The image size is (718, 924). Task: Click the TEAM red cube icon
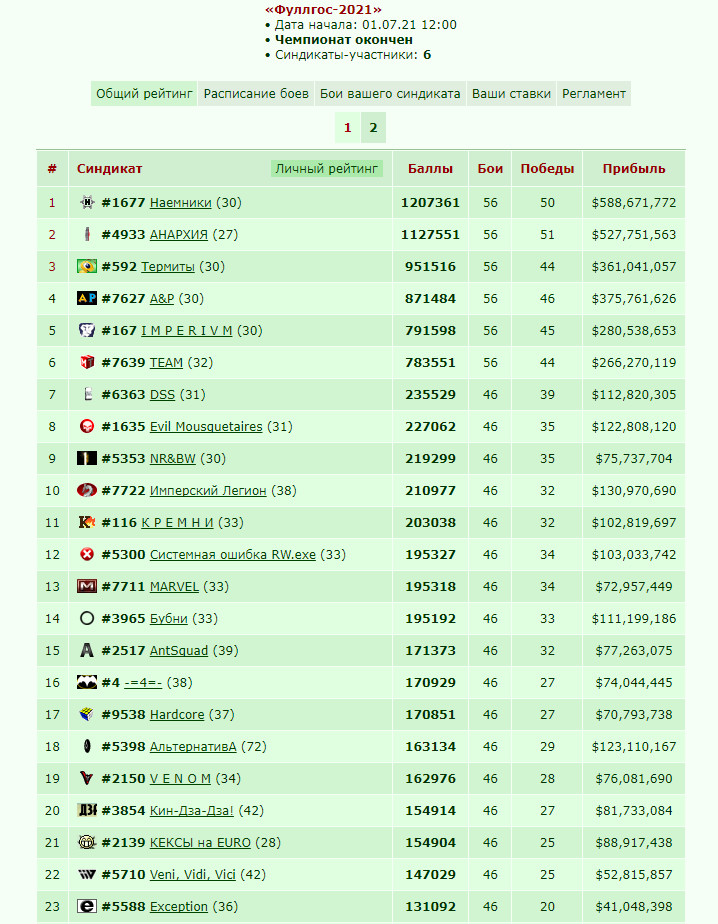(x=87, y=362)
